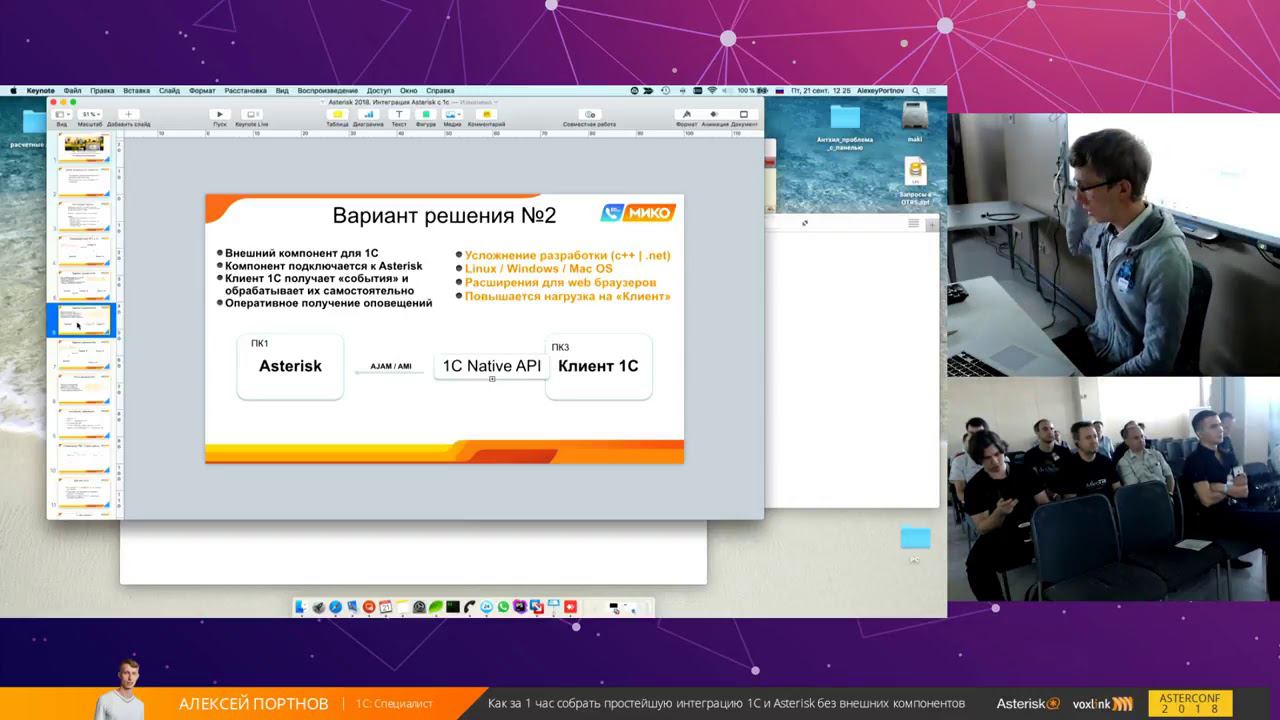Open the Правка menu
The height and width of the screenshot is (720, 1280).
coord(102,90)
